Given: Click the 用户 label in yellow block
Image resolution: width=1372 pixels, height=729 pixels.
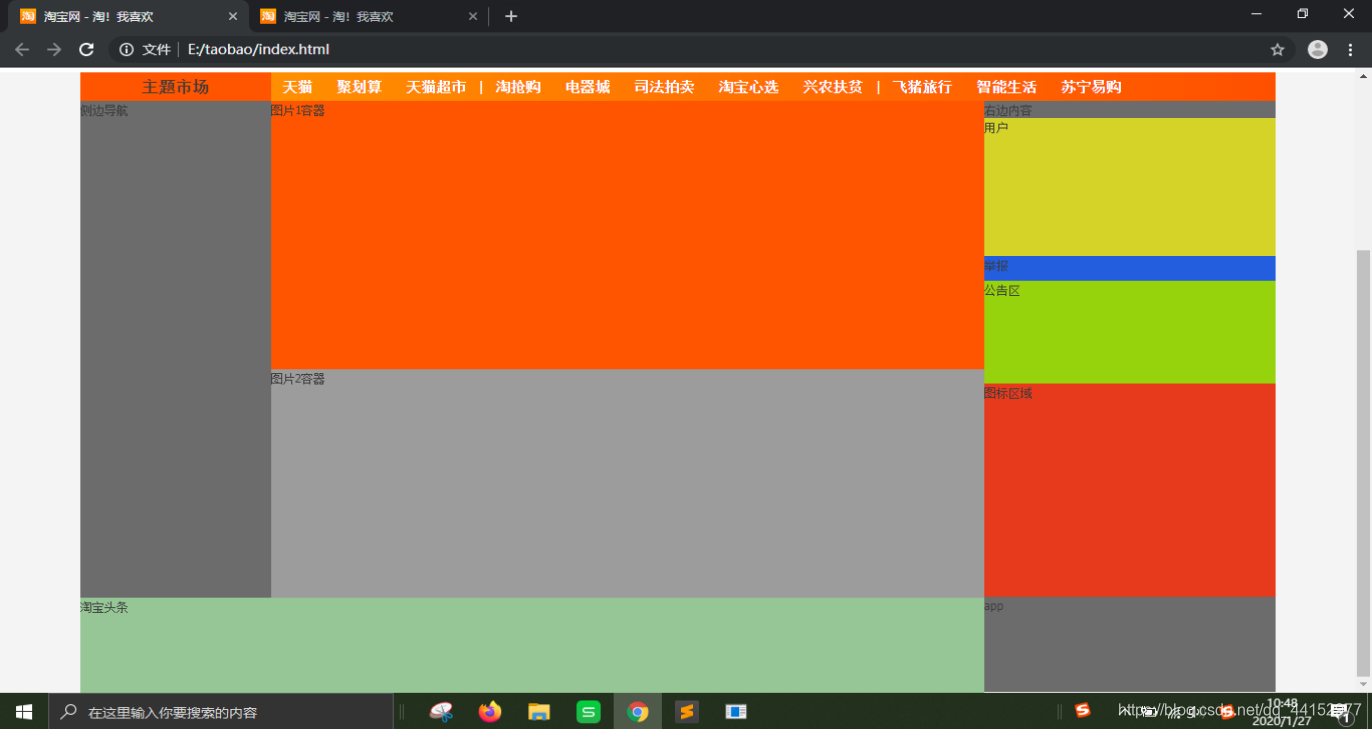Looking at the screenshot, I should tap(996, 128).
